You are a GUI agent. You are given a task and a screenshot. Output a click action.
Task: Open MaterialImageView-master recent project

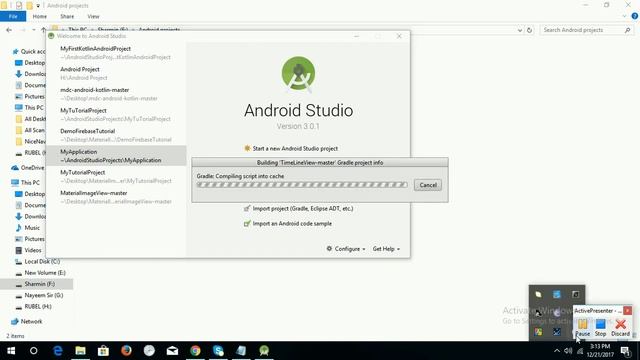click(x=116, y=197)
